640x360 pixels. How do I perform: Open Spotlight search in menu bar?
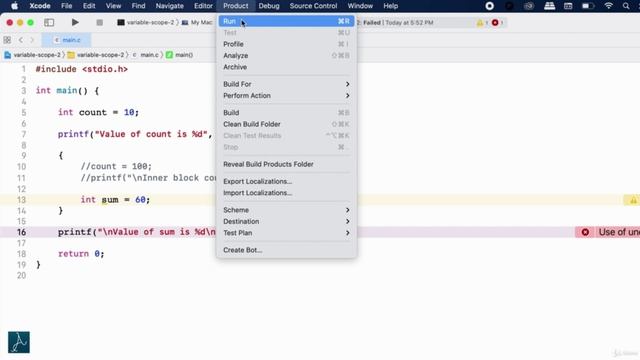(626, 6)
